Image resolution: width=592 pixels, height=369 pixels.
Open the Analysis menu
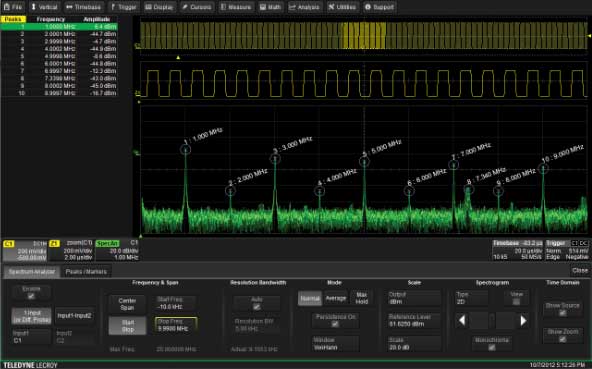coord(304,7)
